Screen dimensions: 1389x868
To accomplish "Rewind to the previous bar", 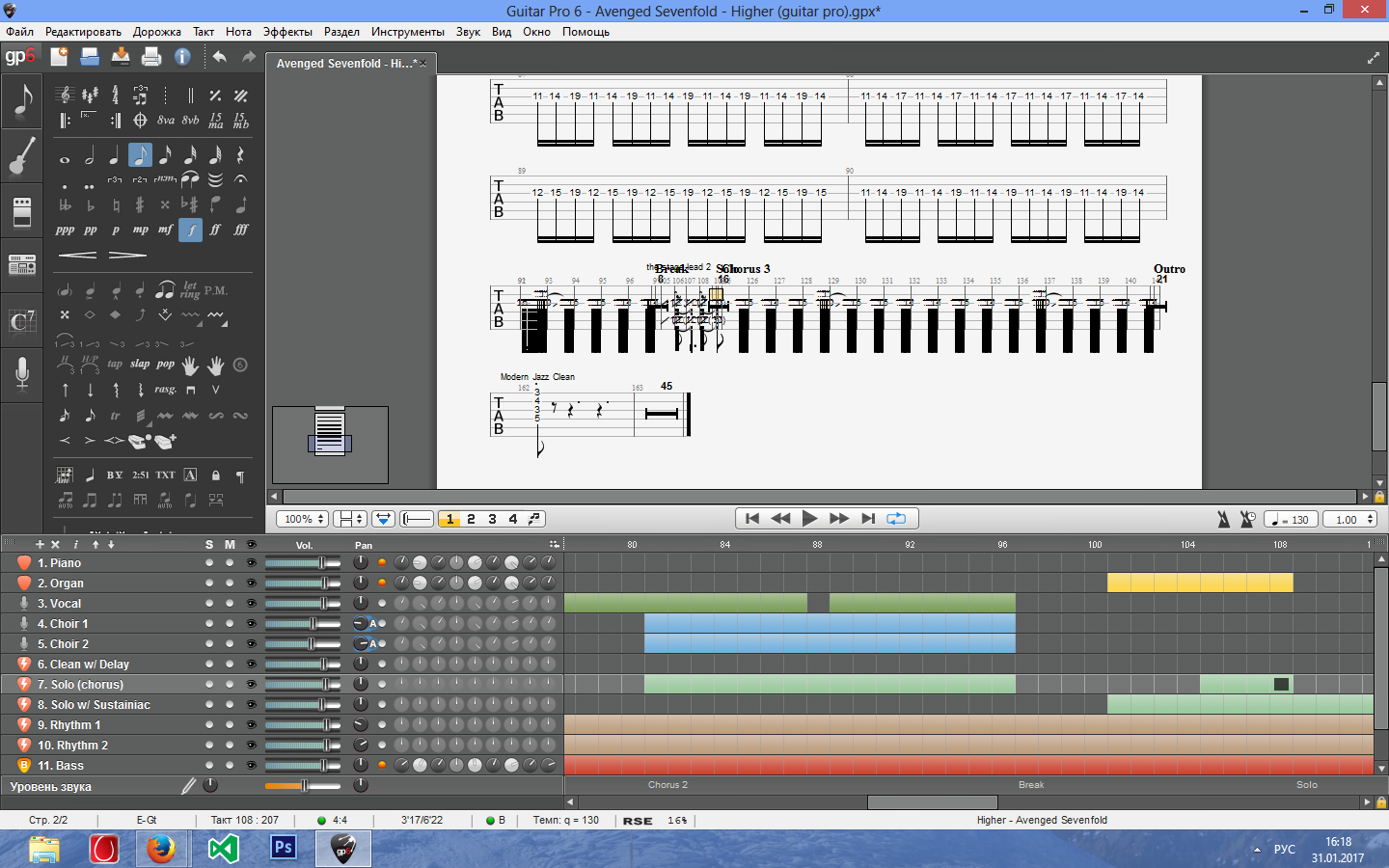I will pos(780,518).
